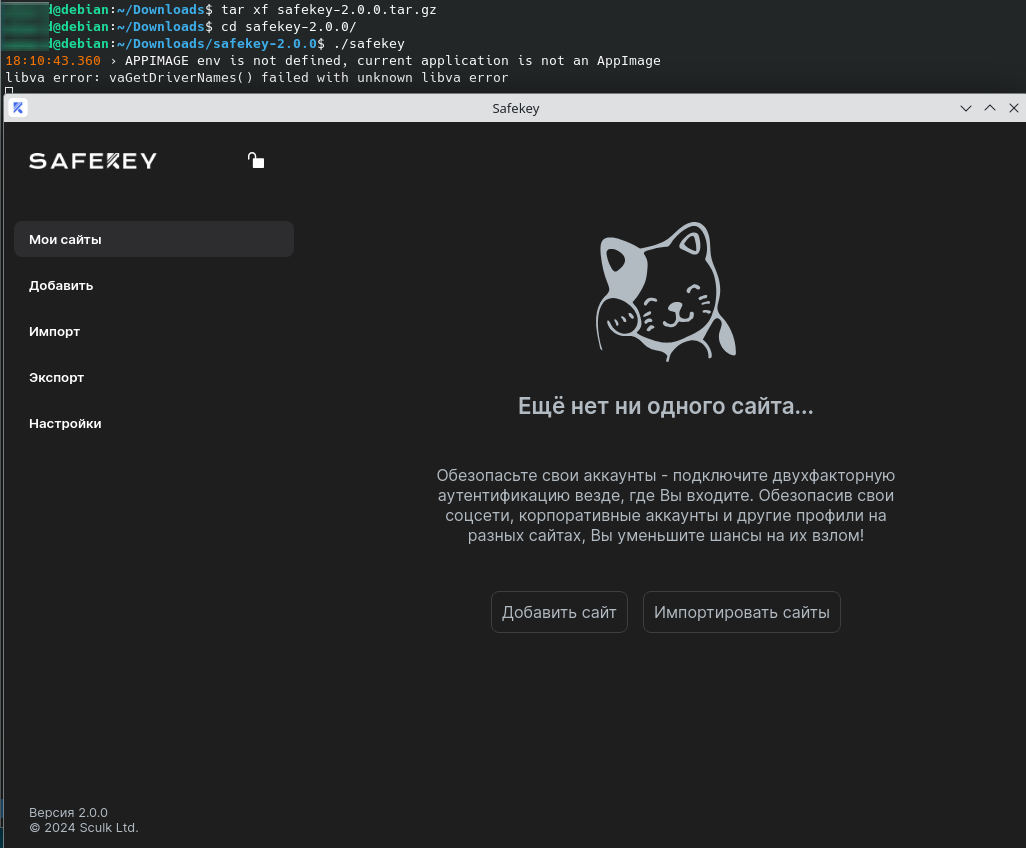Maximize the Safekey window
This screenshot has height=848, width=1026.
tap(990, 108)
